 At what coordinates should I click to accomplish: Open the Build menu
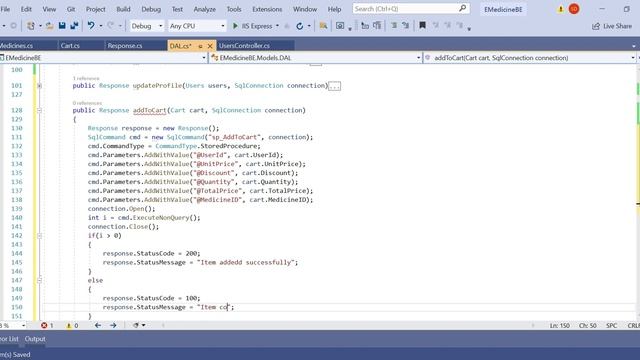[123, 9]
